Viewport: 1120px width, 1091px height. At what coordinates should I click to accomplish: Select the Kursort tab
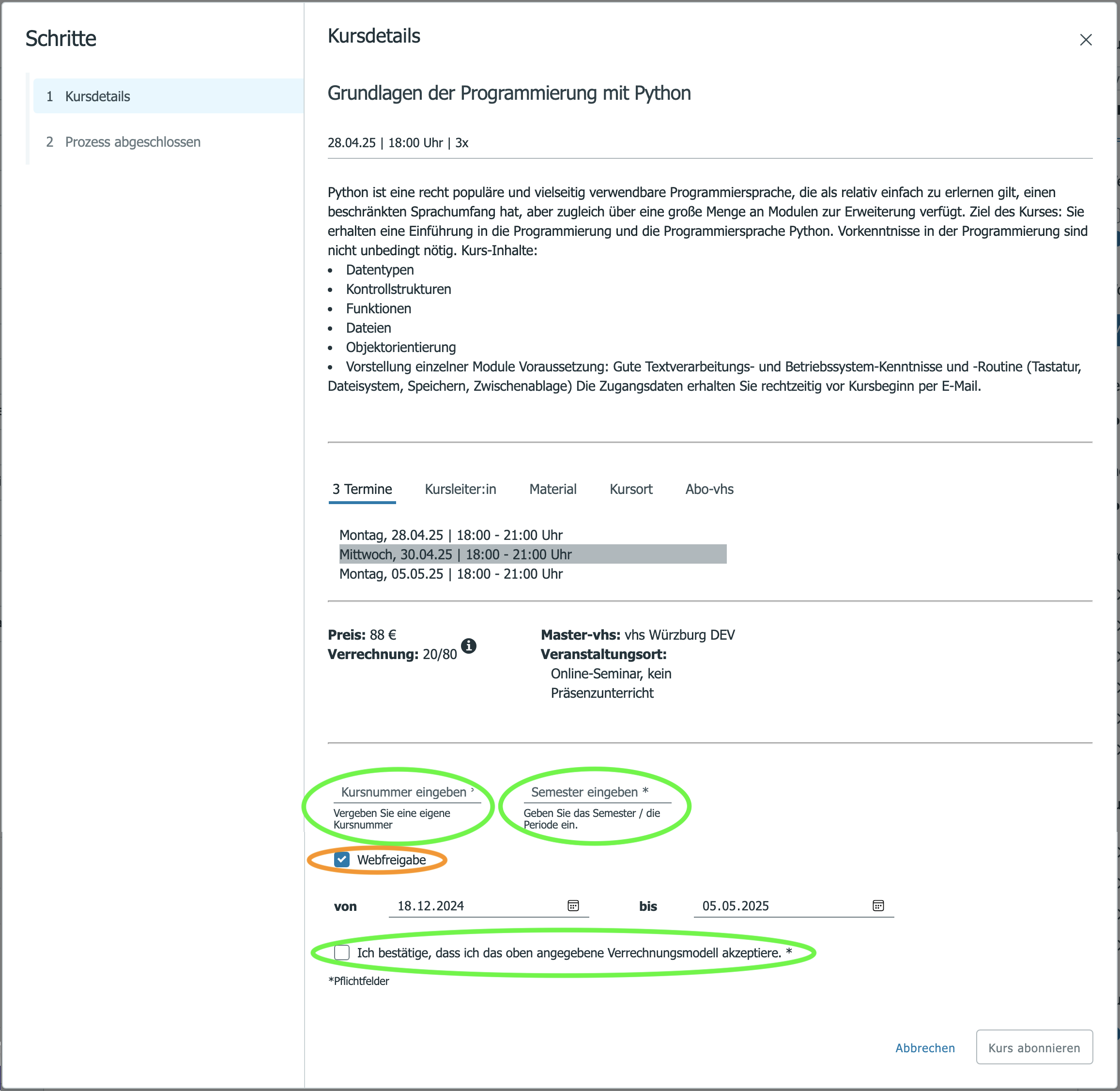tap(631, 490)
